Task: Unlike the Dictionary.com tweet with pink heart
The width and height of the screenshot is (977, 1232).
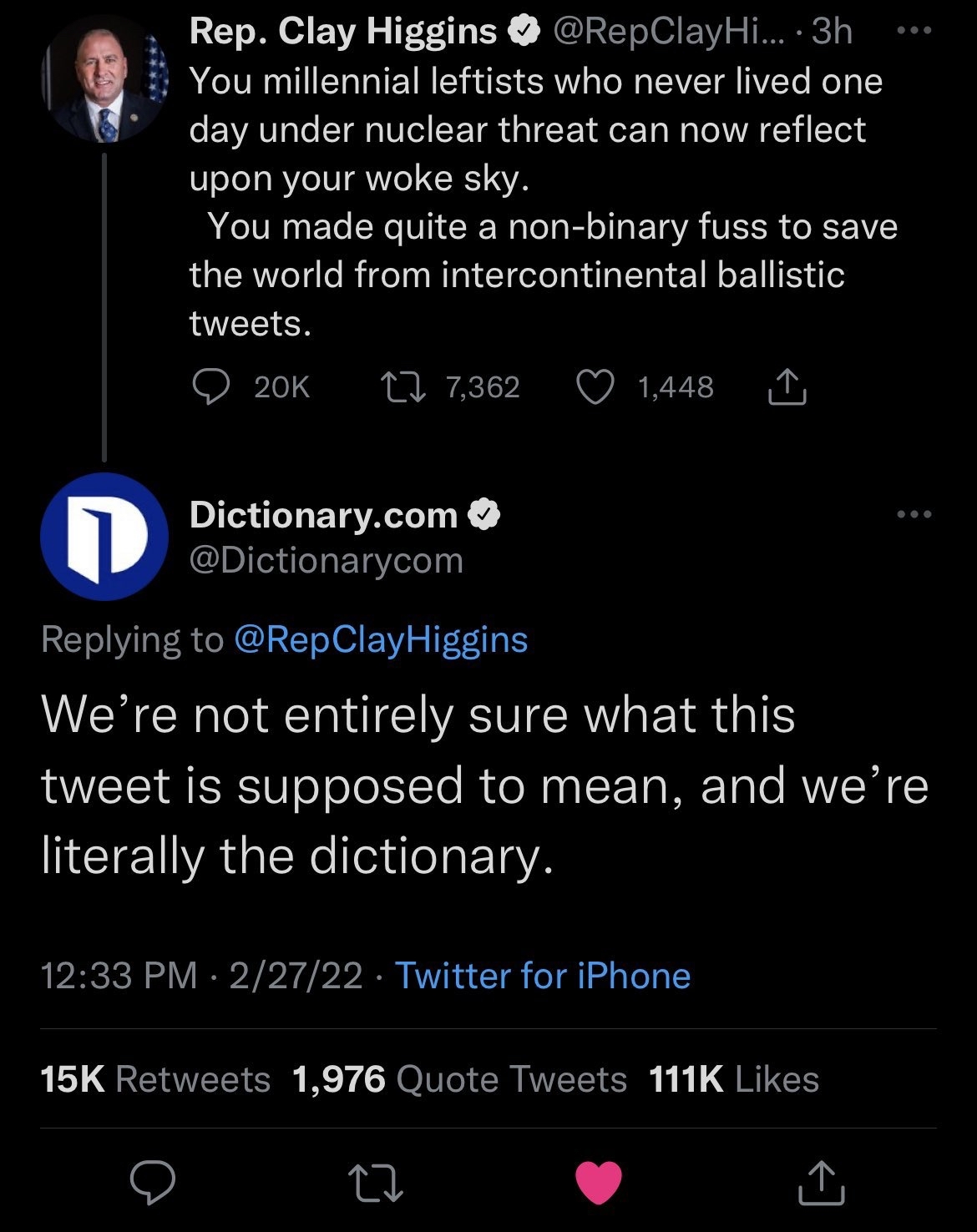Action: tap(599, 1183)
